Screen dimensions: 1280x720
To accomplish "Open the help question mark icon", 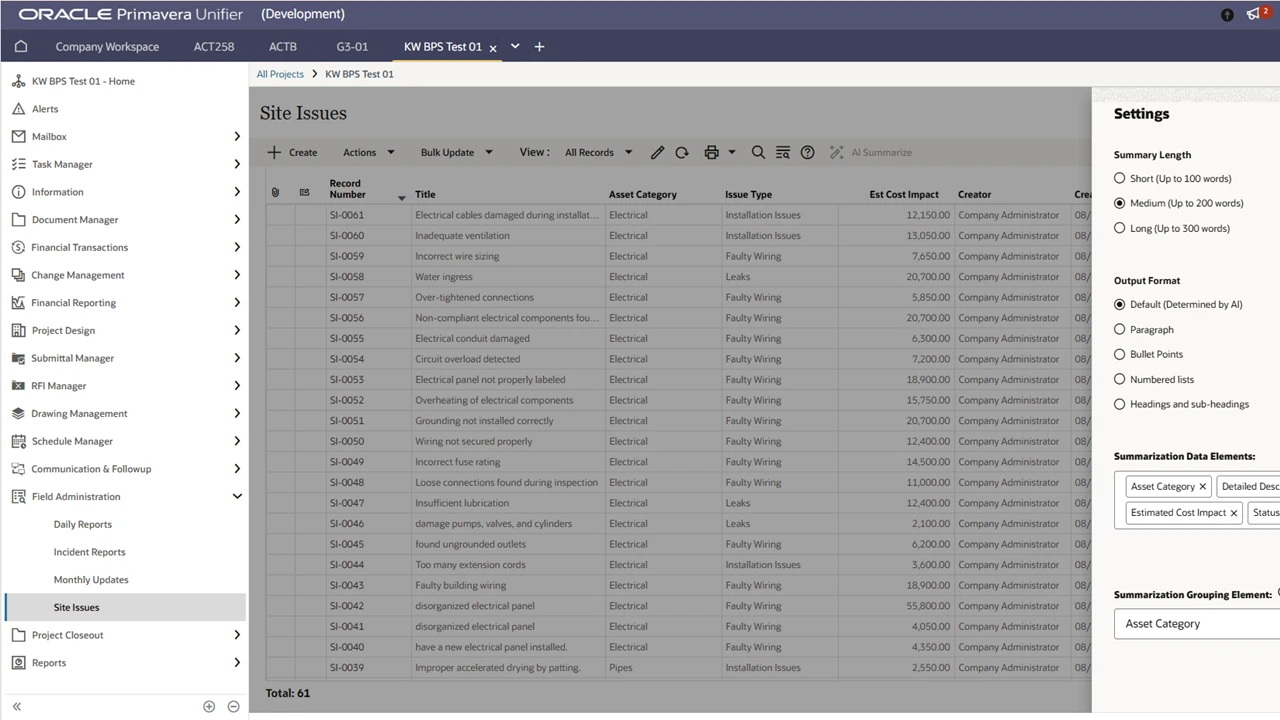I will [808, 152].
